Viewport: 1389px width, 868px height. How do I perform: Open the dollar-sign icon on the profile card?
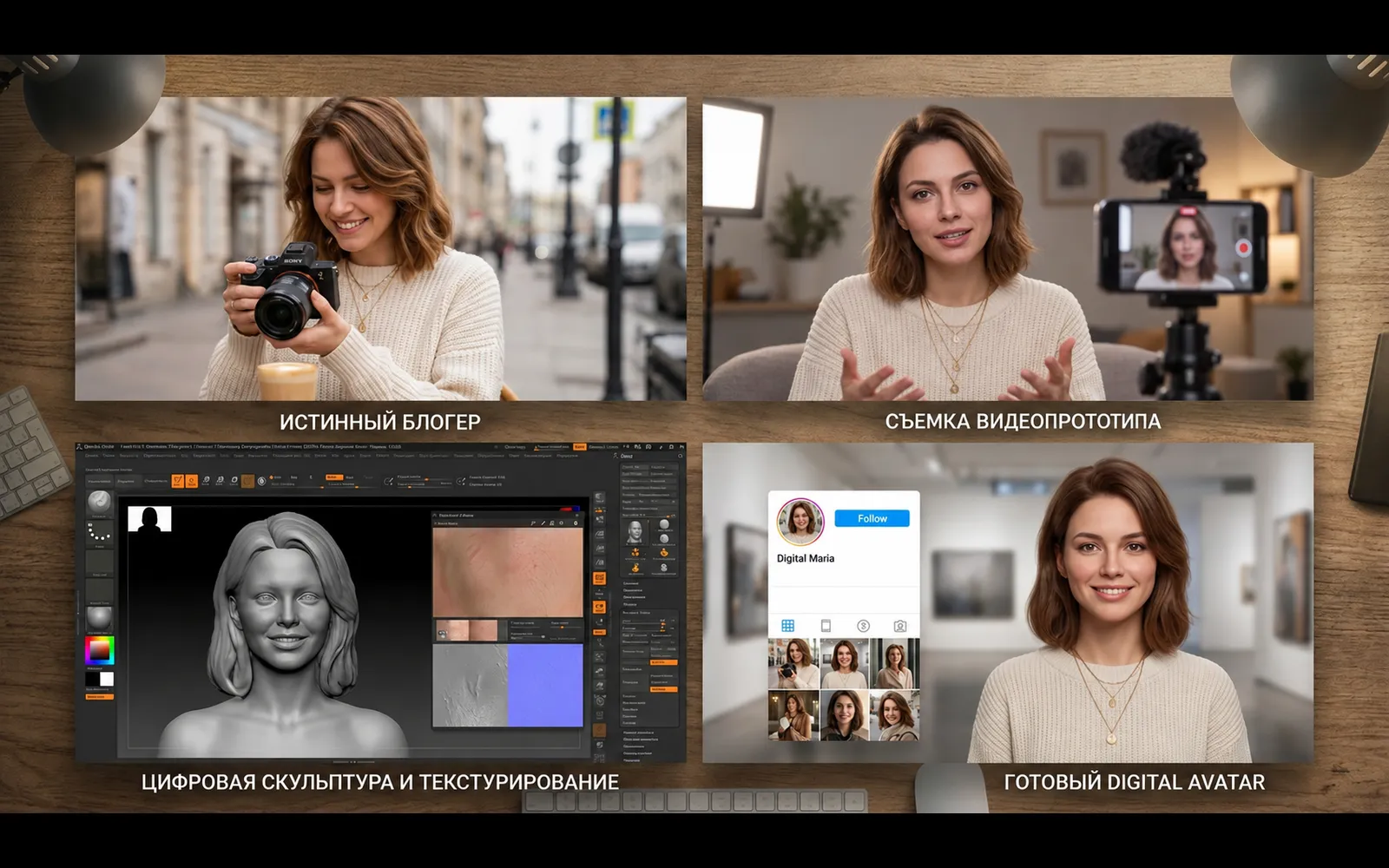[863, 626]
